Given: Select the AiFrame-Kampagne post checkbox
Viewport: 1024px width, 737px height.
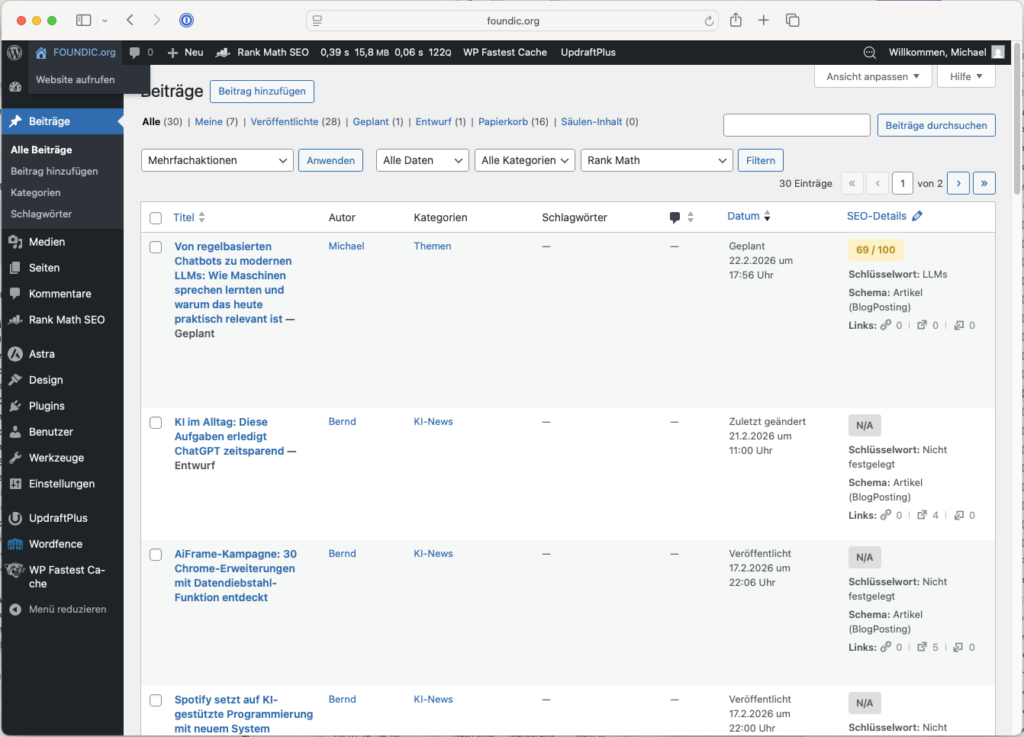Looking at the screenshot, I should [155, 555].
